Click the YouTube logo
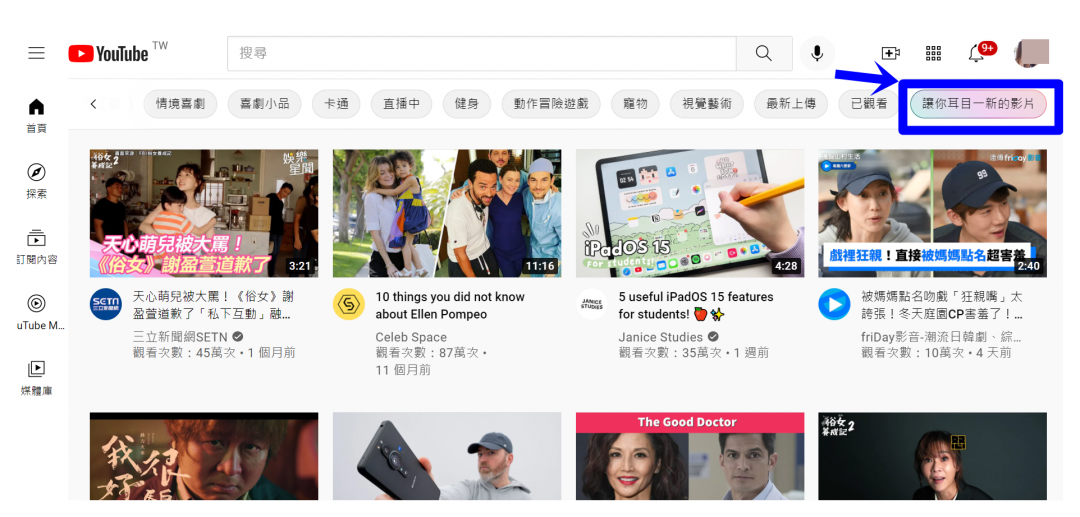Screen dimensions: 1080x517 pos(108,53)
